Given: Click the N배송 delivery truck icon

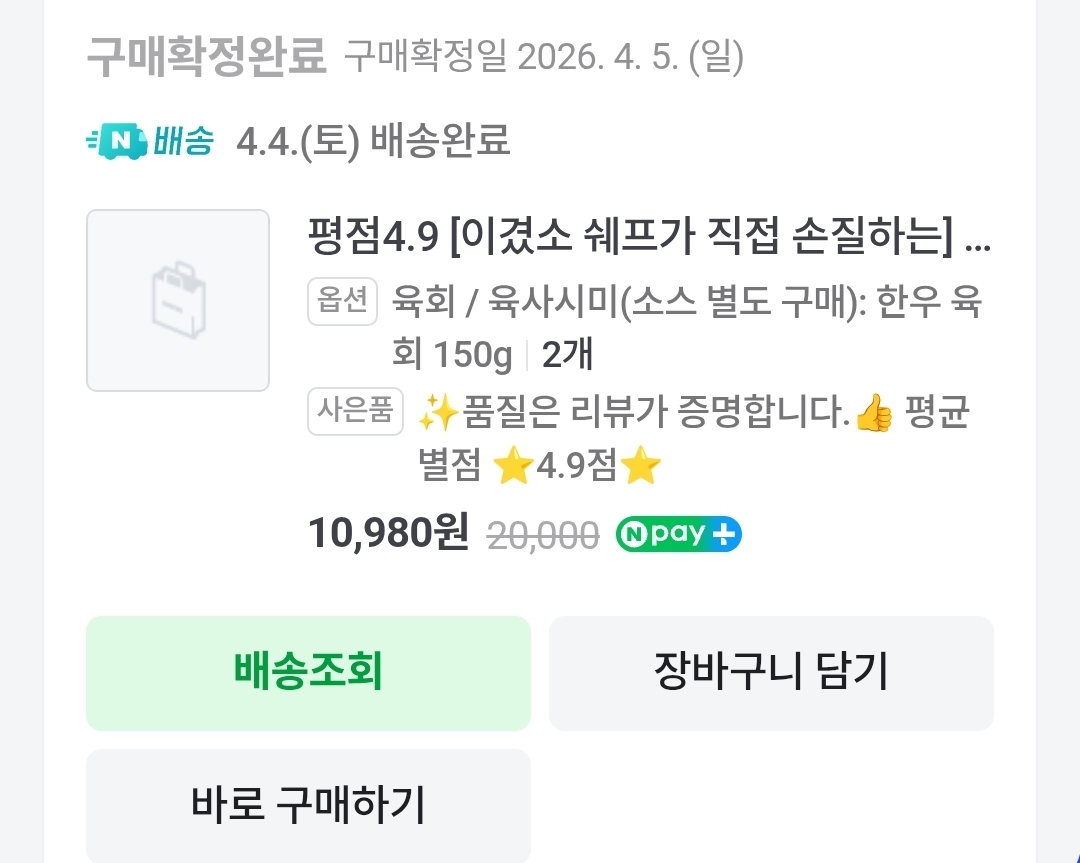Looking at the screenshot, I should 117,142.
